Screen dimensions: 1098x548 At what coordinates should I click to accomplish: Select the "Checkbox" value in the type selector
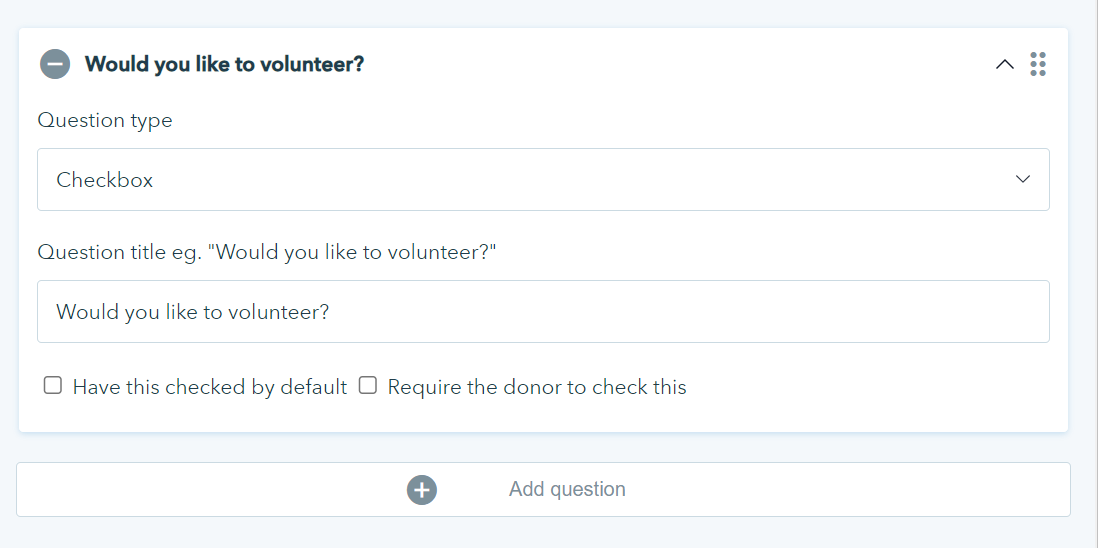point(105,181)
